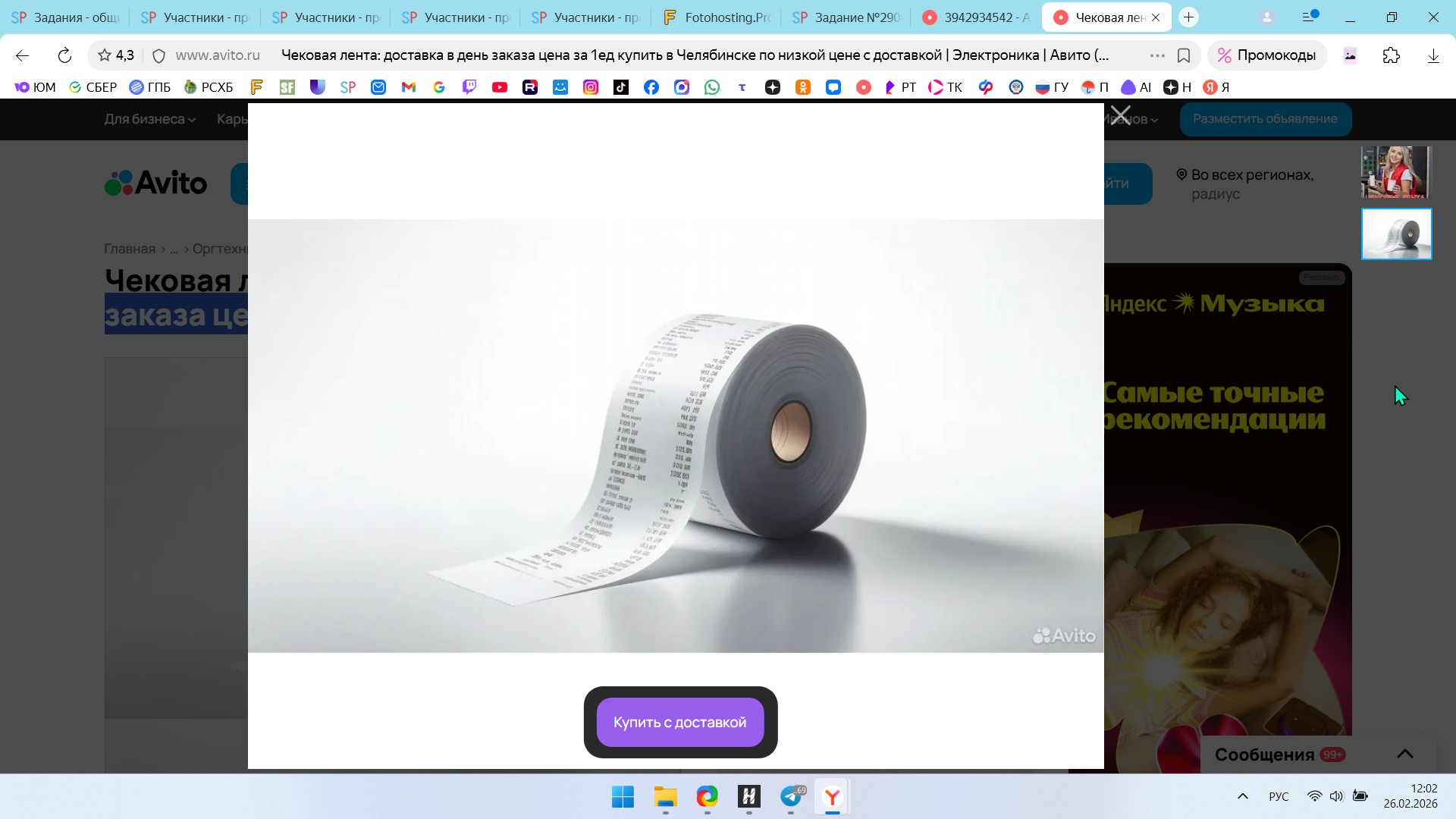Open Telegram from the taskbar

(x=791, y=796)
